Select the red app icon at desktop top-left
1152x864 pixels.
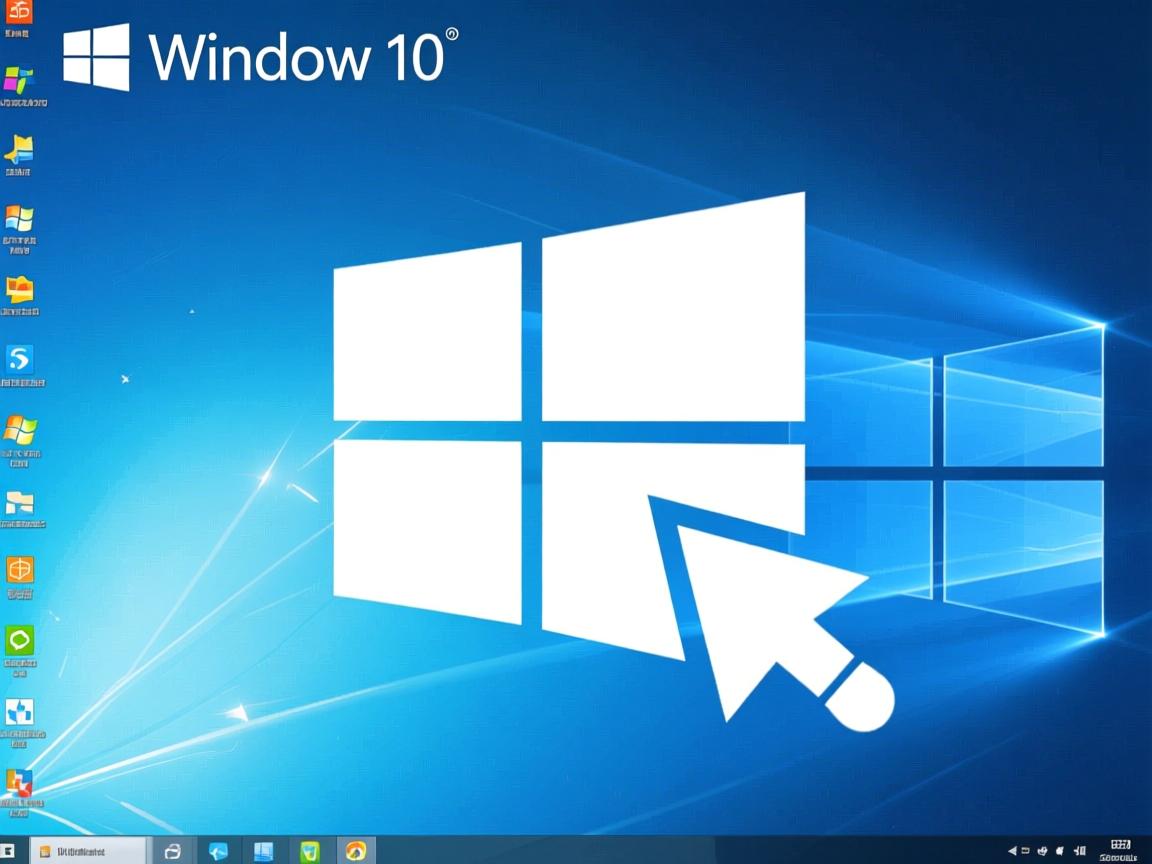coord(18,15)
